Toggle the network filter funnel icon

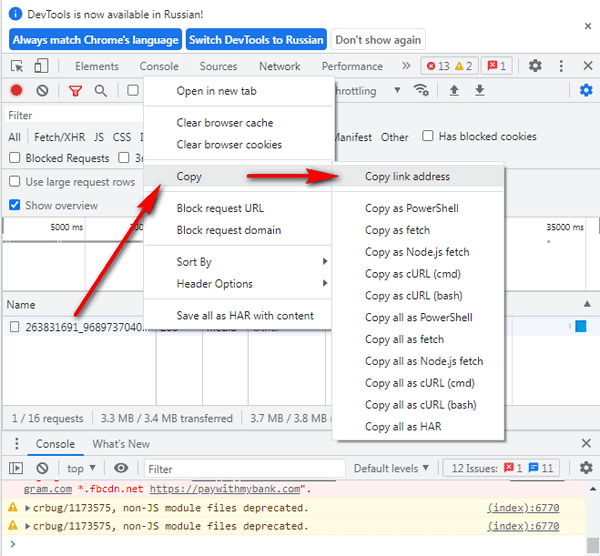click(75, 91)
